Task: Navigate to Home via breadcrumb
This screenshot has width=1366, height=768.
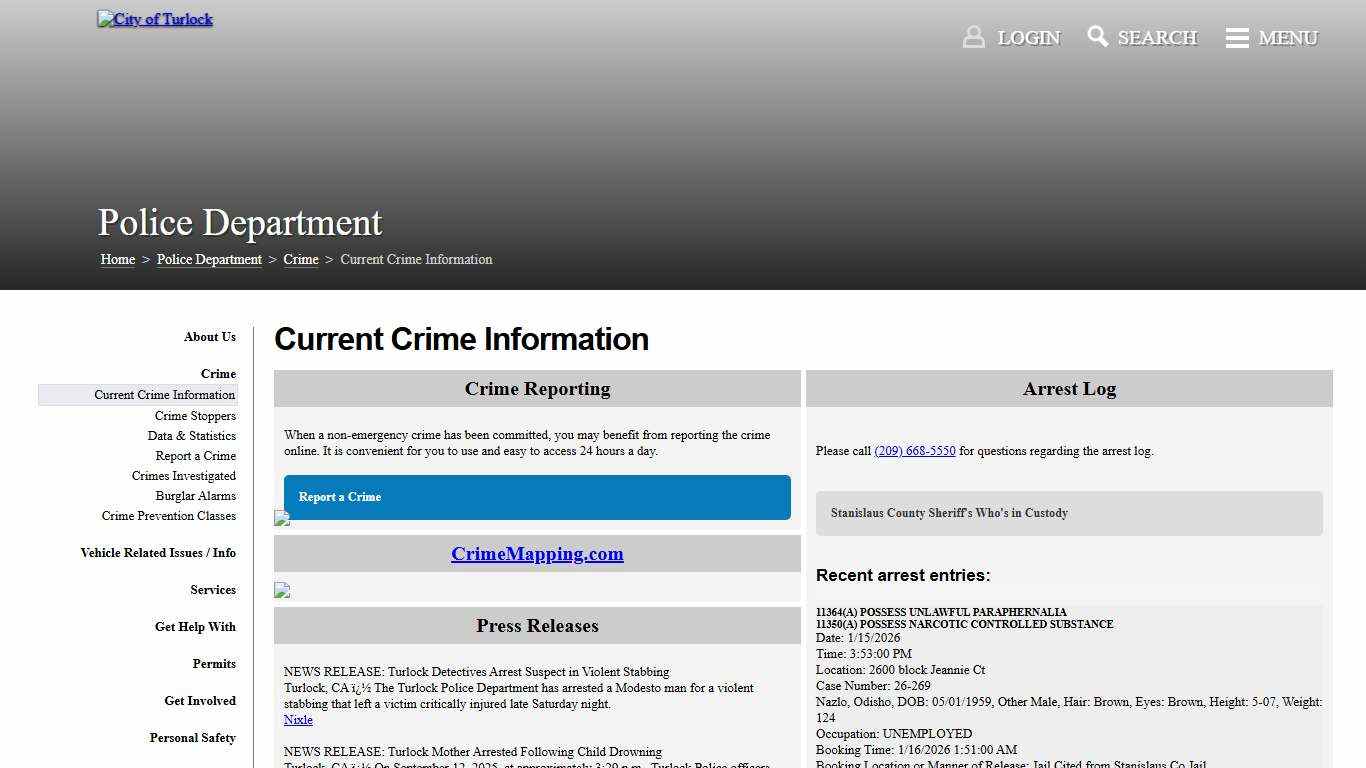Action: 117,259
